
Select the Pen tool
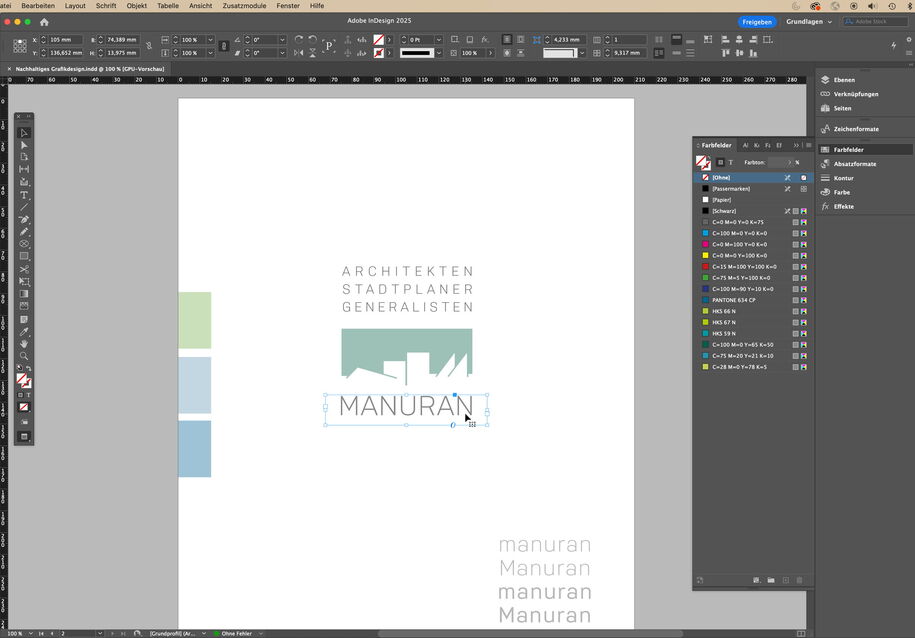pyautogui.click(x=25, y=219)
